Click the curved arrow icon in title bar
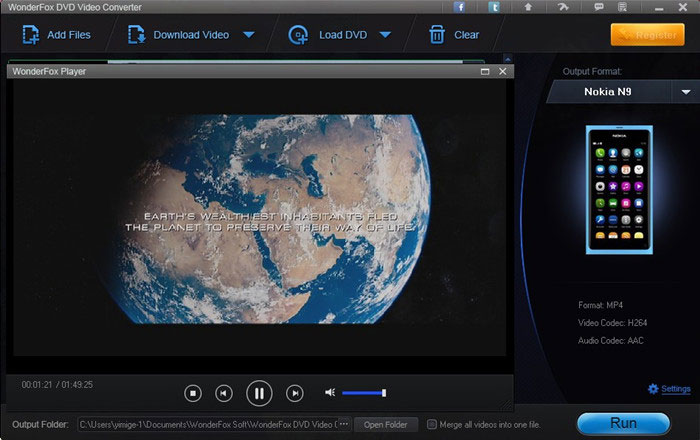This screenshot has width=700, height=440. point(563,7)
